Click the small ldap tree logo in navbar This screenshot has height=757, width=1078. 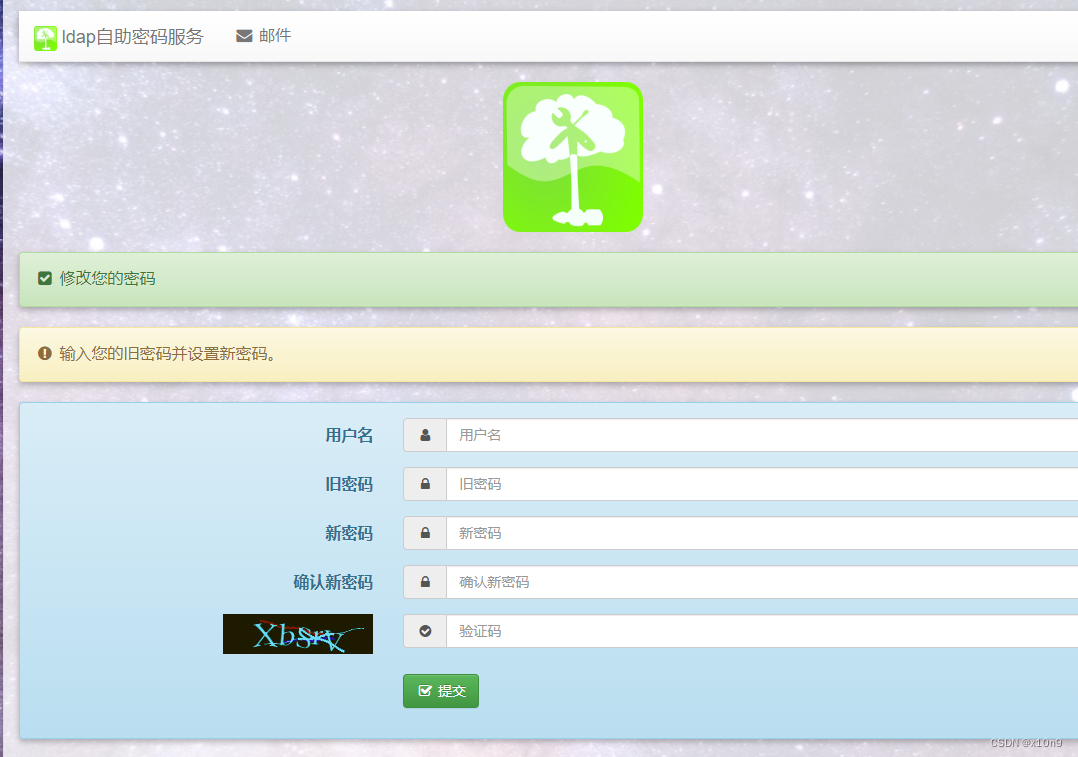click(45, 38)
